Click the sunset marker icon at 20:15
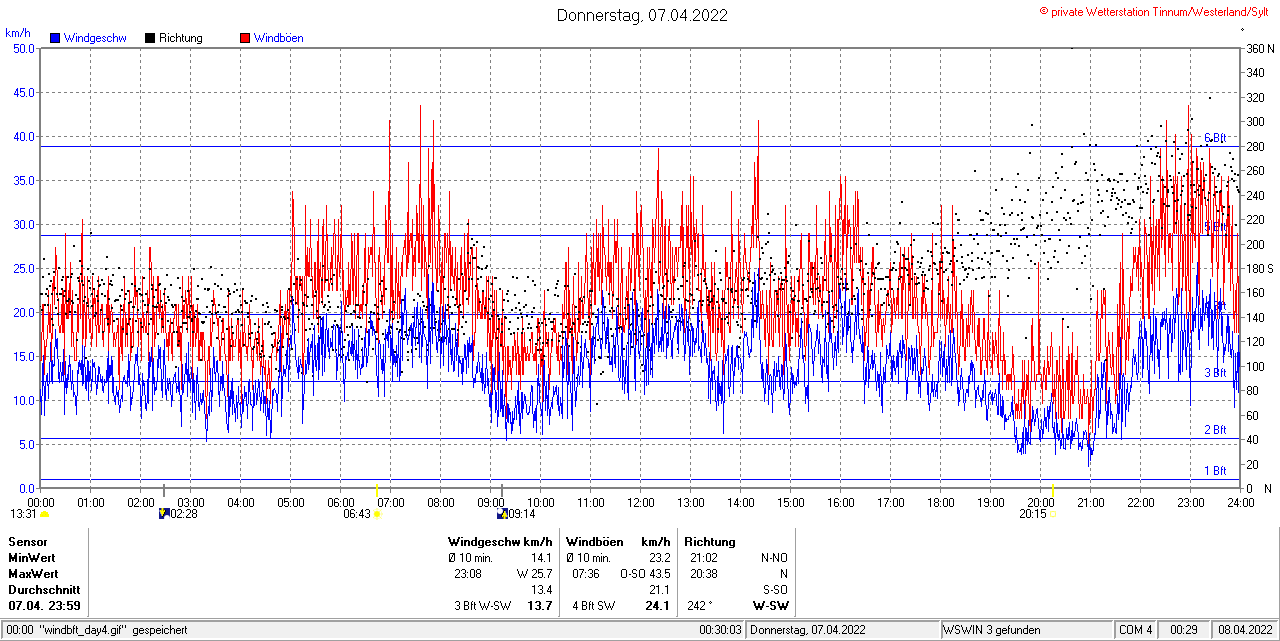The width and height of the screenshot is (1280, 641). [1052, 514]
